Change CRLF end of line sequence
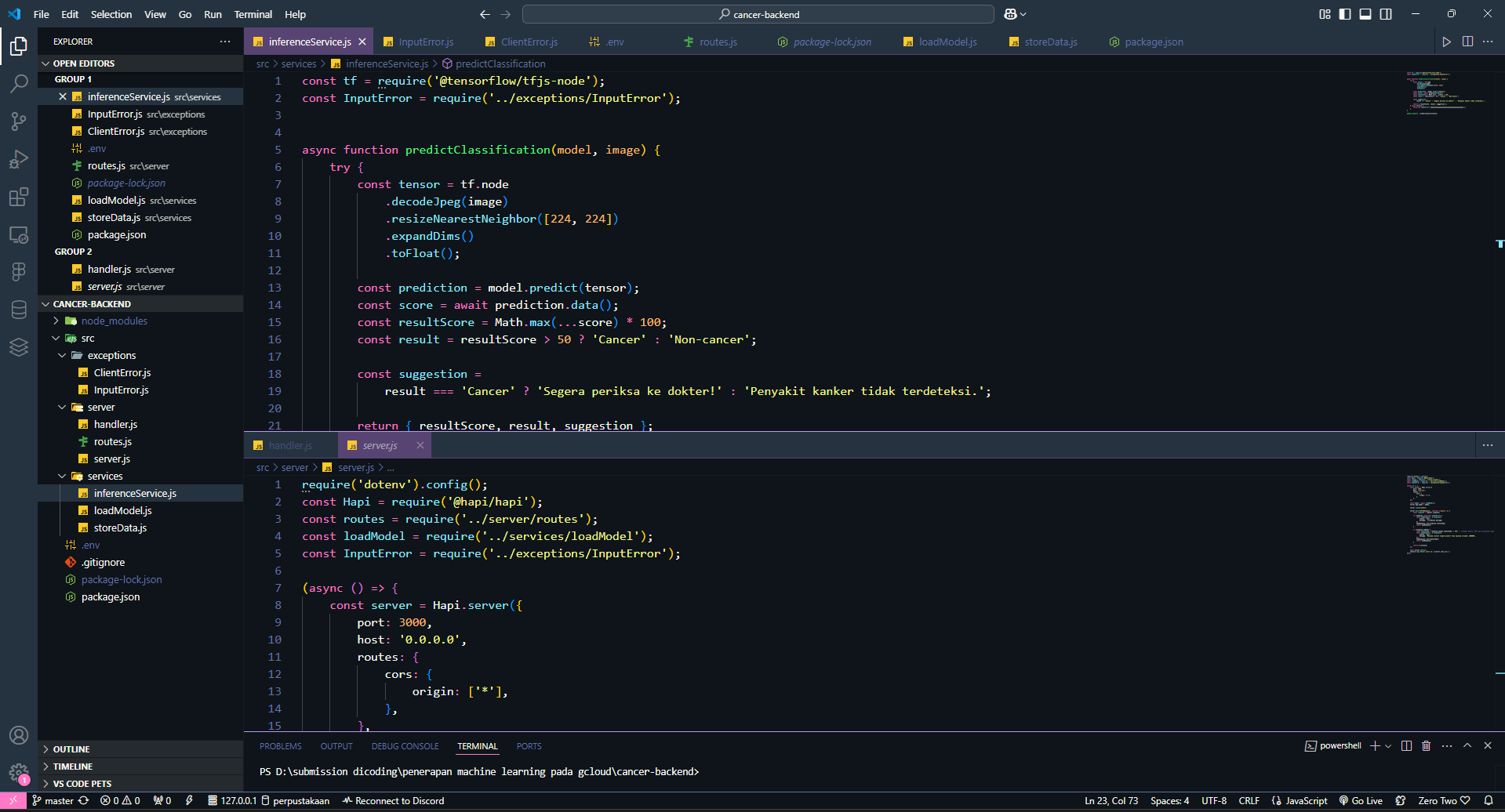Image resolution: width=1505 pixels, height=812 pixels. coord(1249,800)
